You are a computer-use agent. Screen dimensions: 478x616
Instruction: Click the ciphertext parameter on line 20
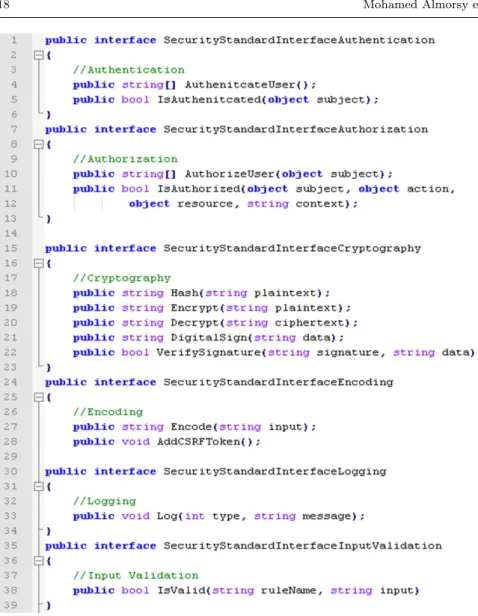tap(310, 323)
